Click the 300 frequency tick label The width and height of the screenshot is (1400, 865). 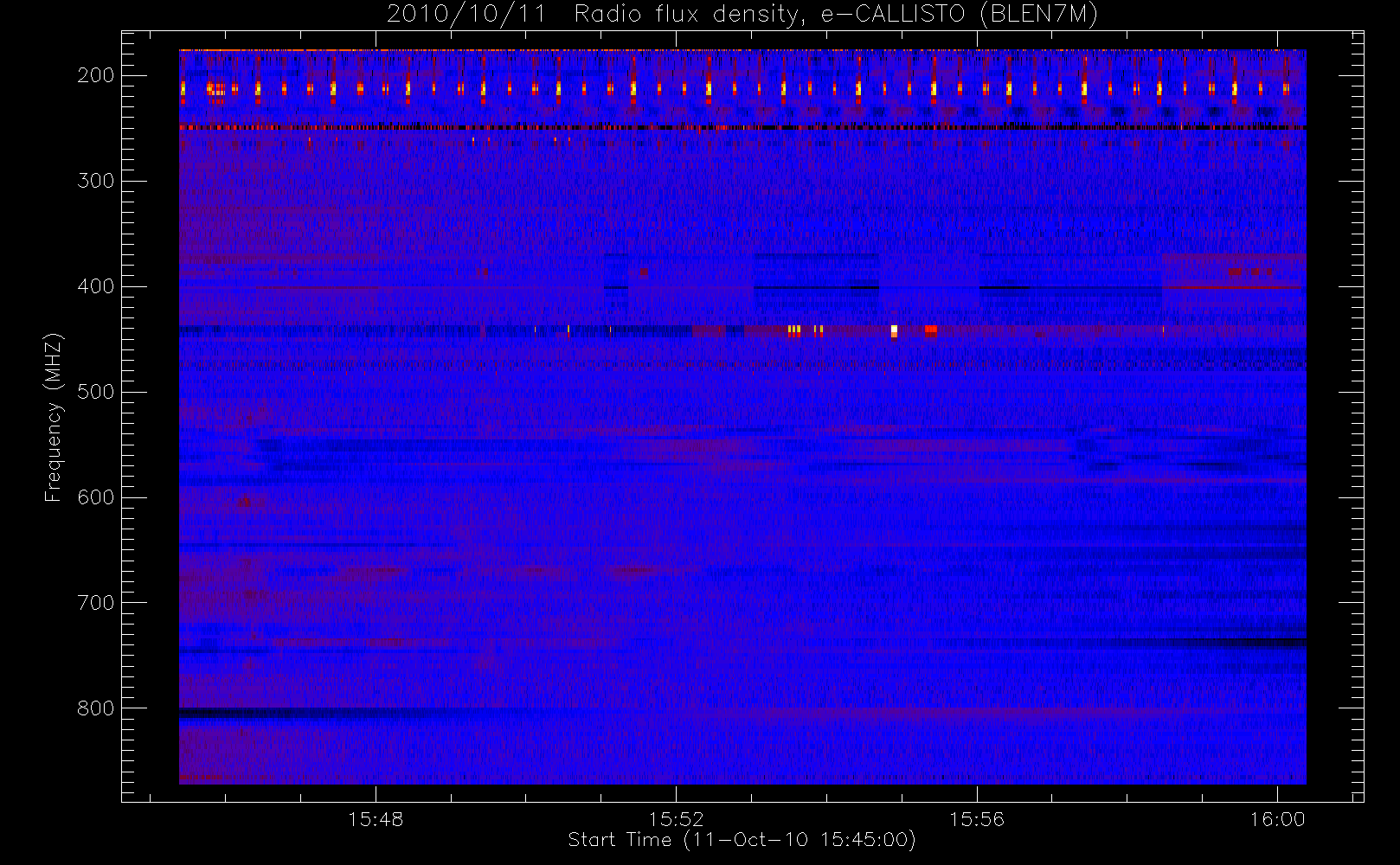tap(96, 181)
